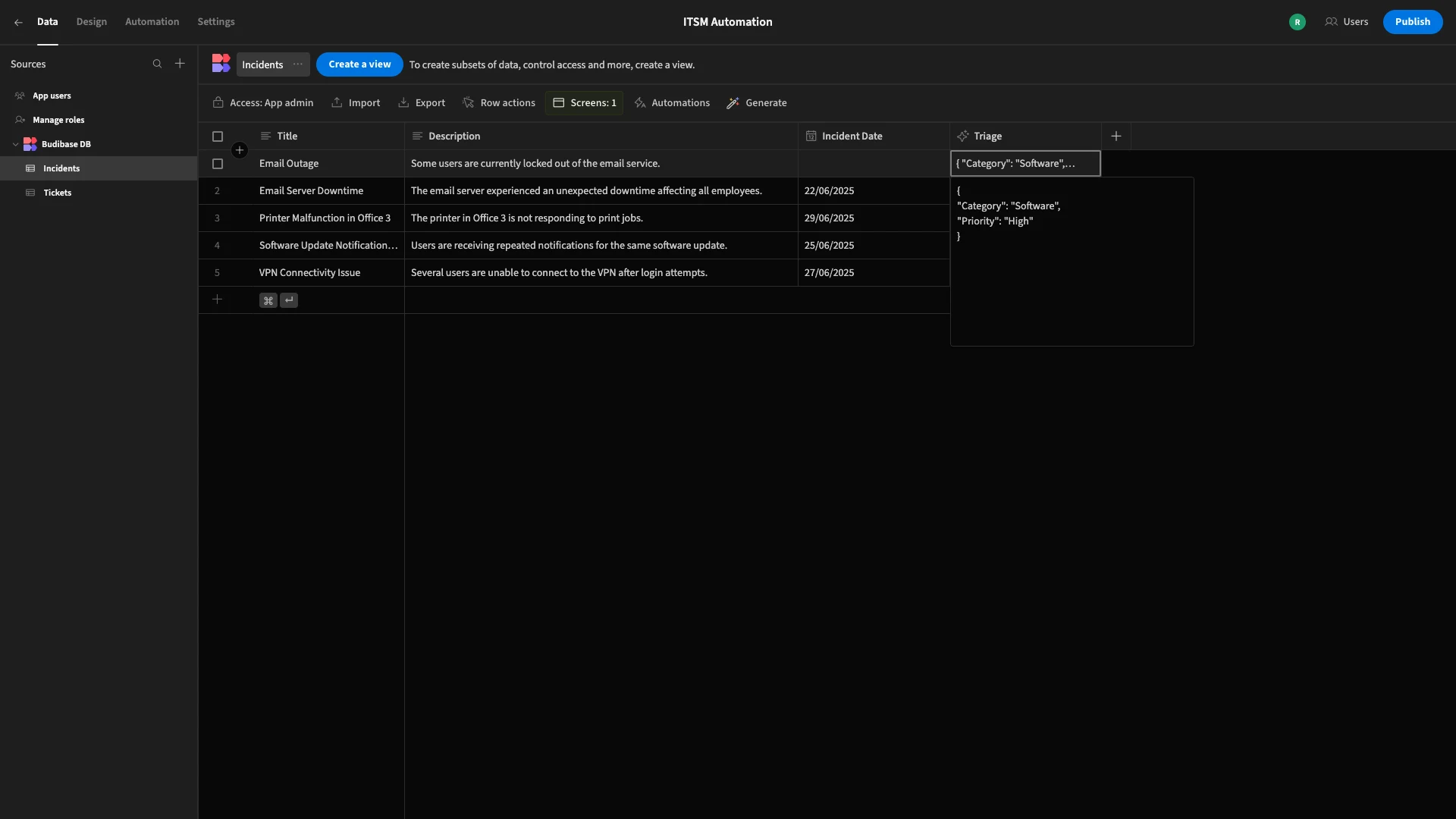
Task: Open Screens: 1 dropdown
Action: (584, 102)
